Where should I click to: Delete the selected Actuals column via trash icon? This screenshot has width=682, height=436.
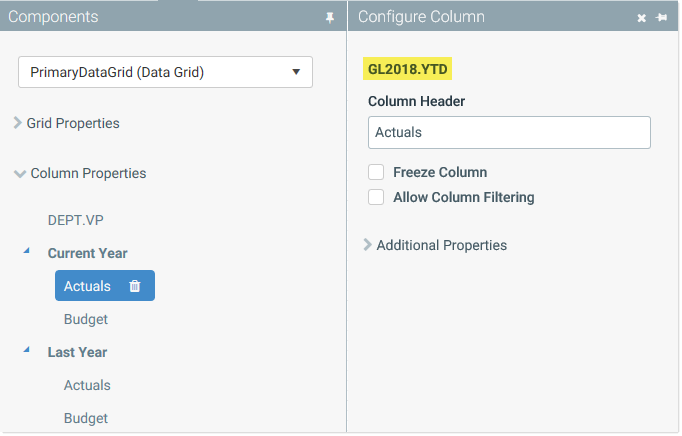pos(135,286)
